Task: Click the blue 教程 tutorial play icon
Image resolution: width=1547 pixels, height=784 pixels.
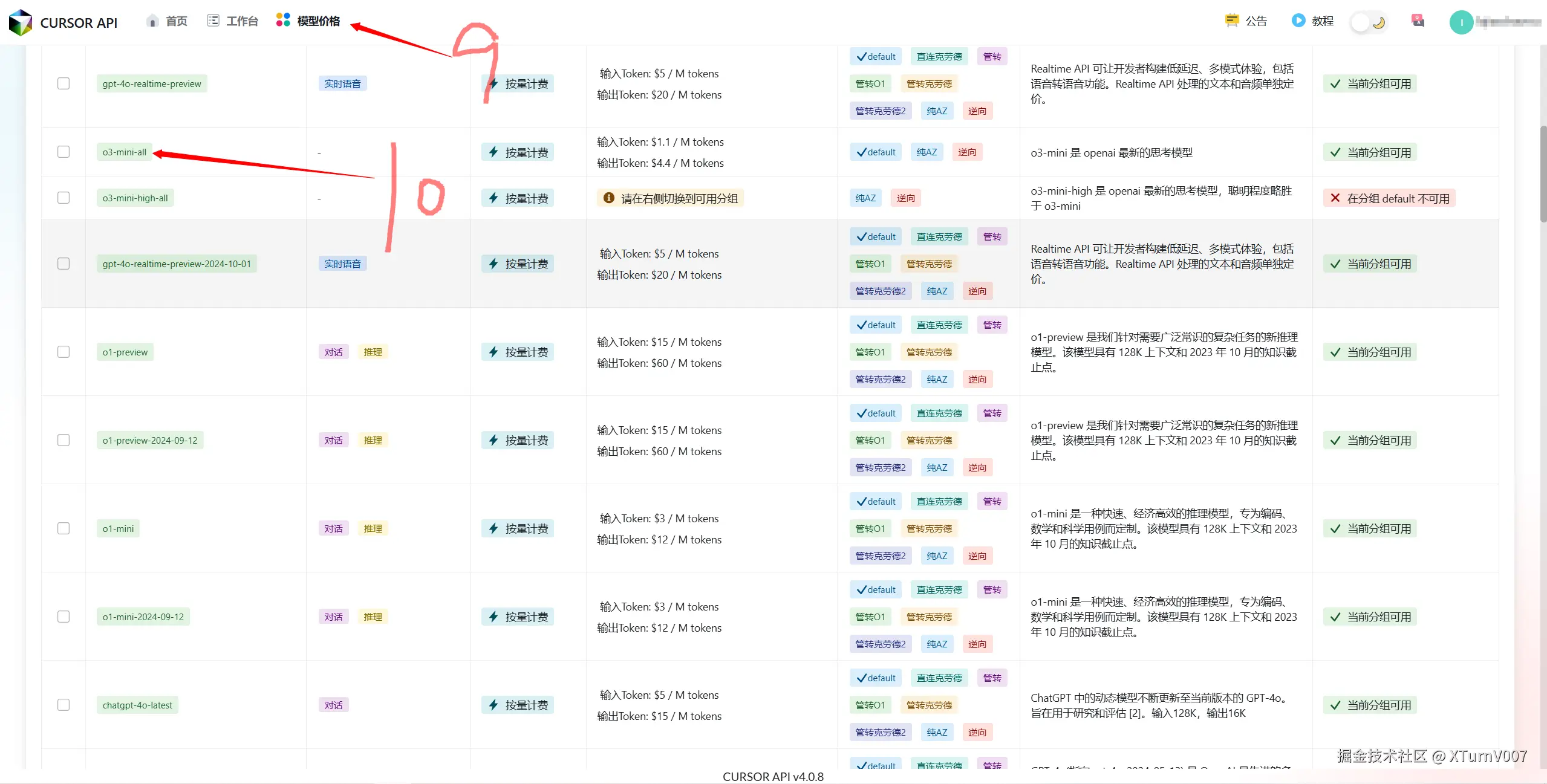Action: tap(1298, 20)
